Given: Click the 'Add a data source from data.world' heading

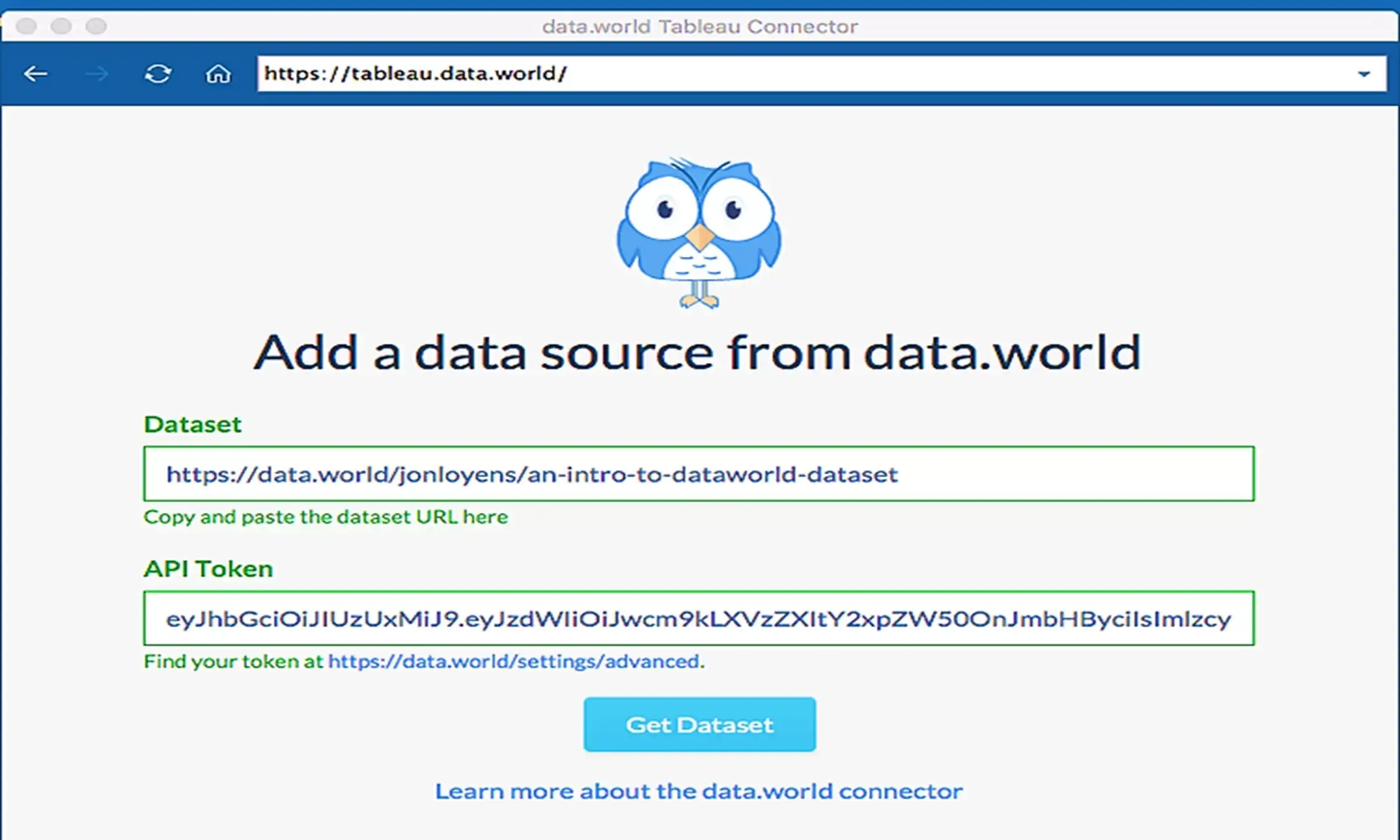Looking at the screenshot, I should pos(698,352).
